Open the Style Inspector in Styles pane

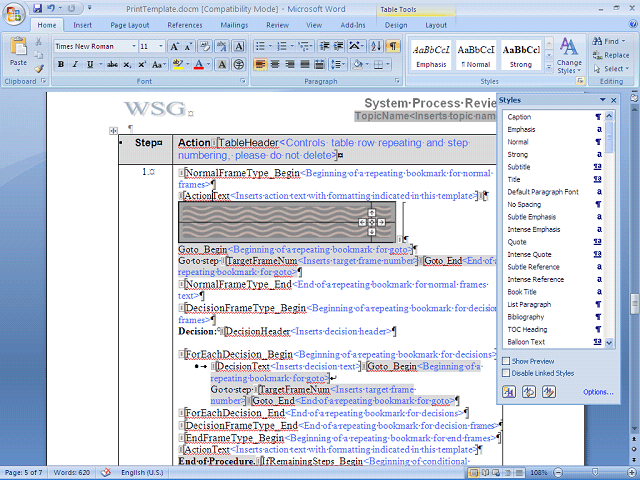(530, 391)
